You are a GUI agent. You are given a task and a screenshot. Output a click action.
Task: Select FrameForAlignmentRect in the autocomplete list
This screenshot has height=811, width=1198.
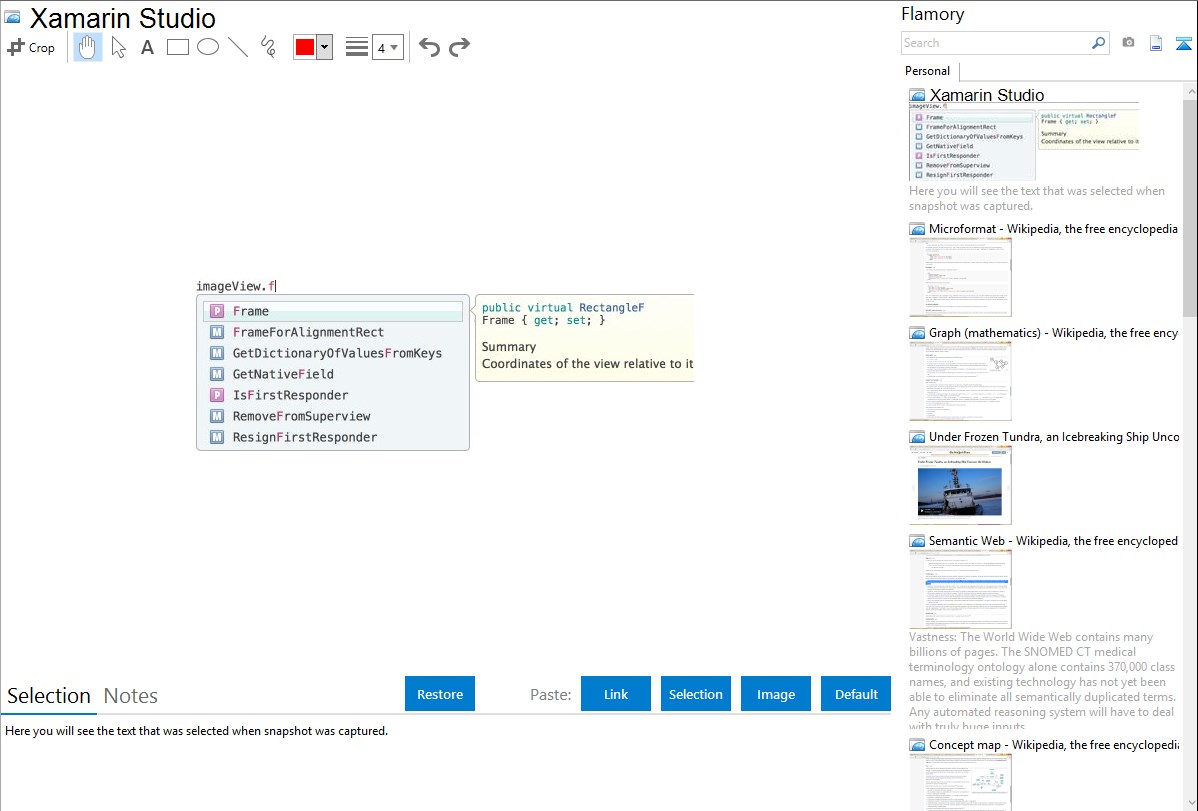[x=333, y=332]
